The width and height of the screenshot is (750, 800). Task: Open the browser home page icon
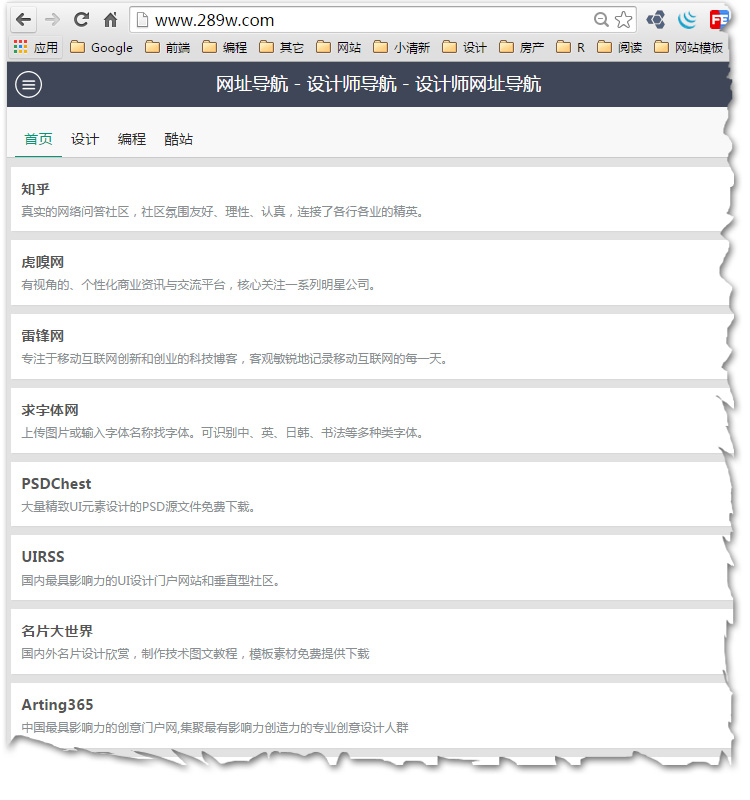tap(110, 20)
